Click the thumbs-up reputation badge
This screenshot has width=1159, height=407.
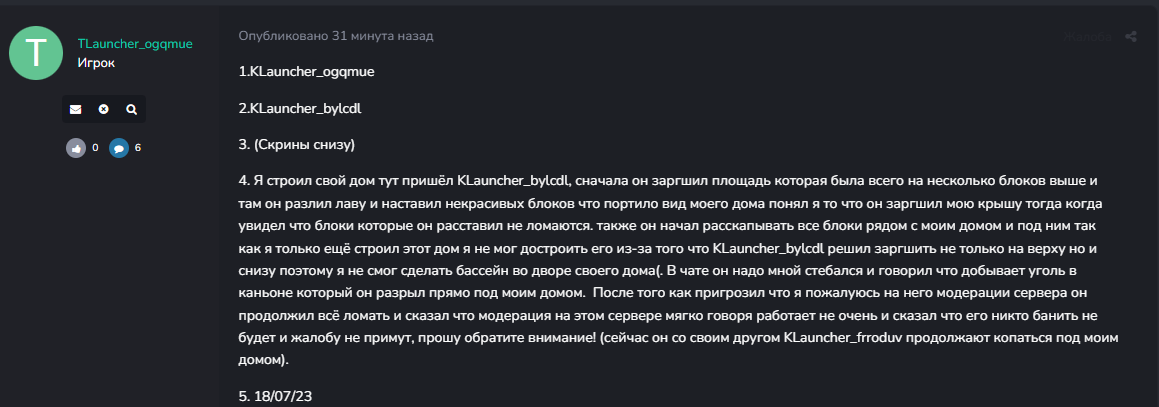point(76,148)
